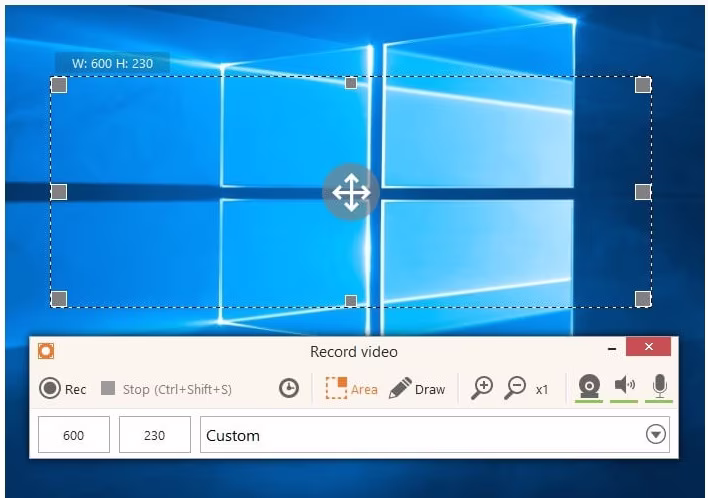Click the top-right selection handle
Screen dimensions: 708x498
643,85
